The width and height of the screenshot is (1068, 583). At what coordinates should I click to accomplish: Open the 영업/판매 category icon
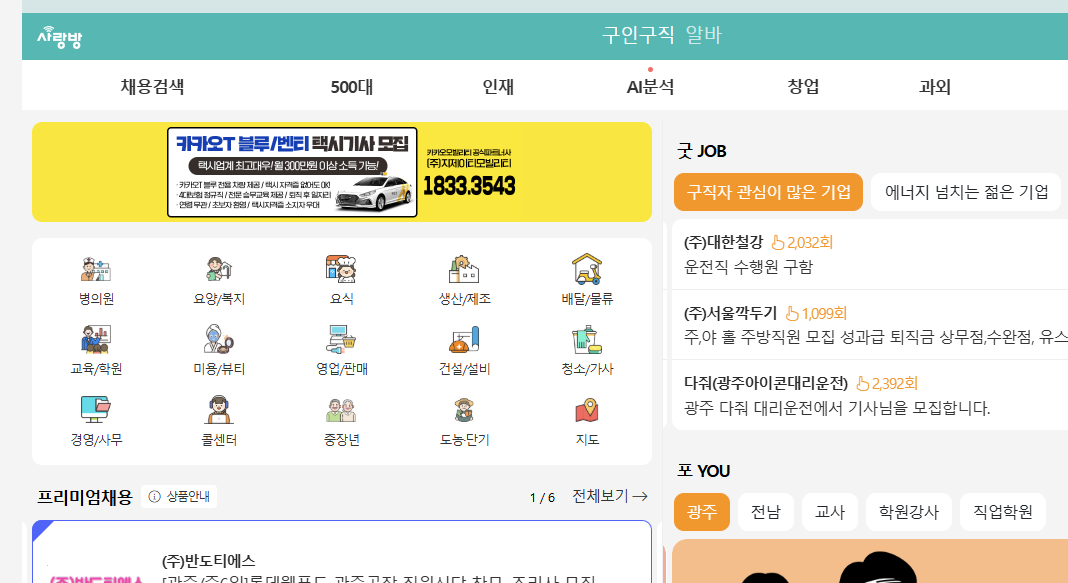point(341,339)
